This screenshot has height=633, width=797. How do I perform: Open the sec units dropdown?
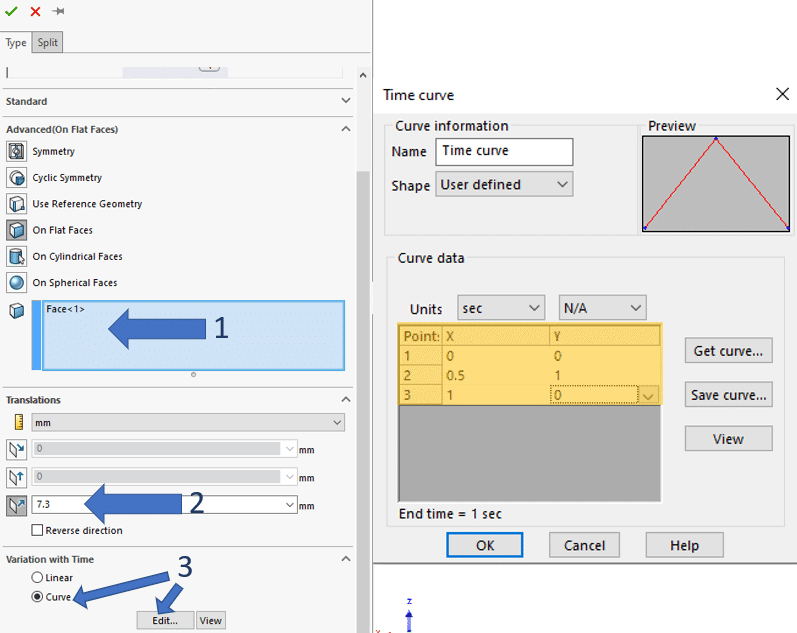(500, 308)
